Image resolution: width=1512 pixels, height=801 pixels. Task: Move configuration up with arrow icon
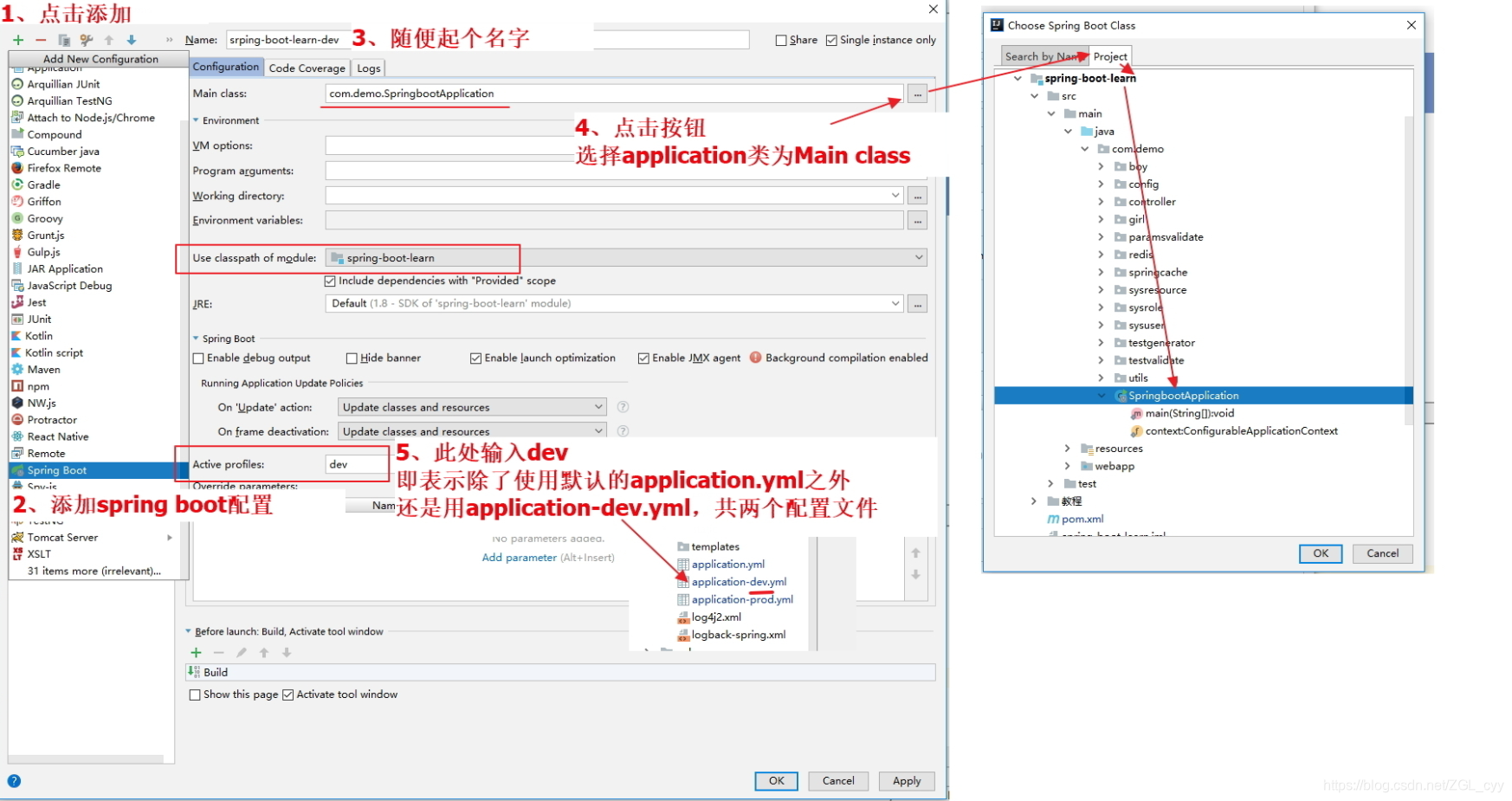tap(109, 40)
